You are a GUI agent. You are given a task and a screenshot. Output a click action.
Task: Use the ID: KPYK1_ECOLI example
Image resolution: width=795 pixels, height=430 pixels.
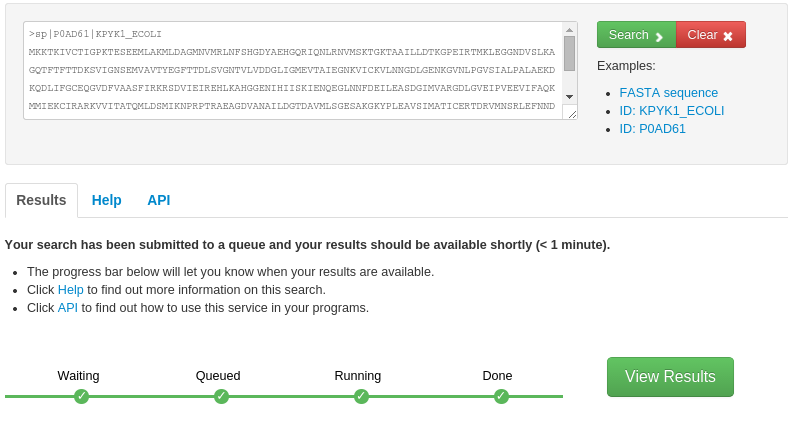coord(671,111)
